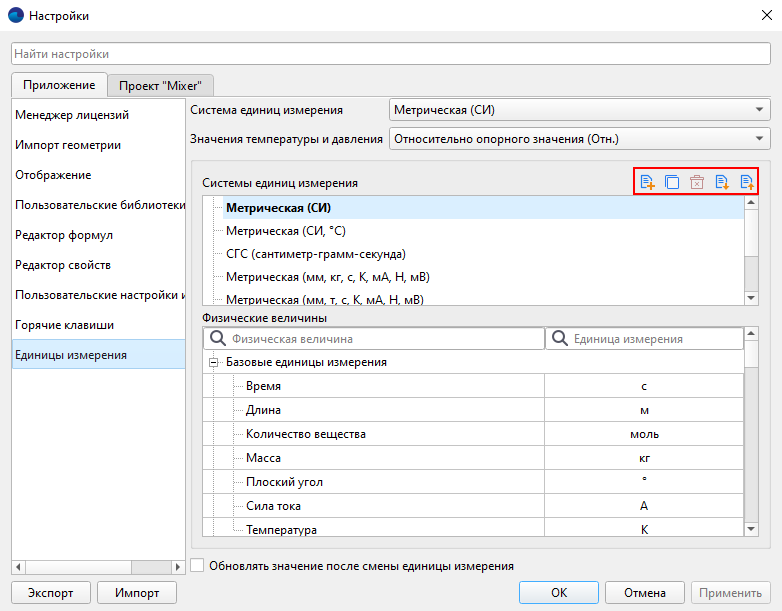Open Горячие клавиши settings section
Viewport: 782px width, 611px height.
click(x=64, y=325)
